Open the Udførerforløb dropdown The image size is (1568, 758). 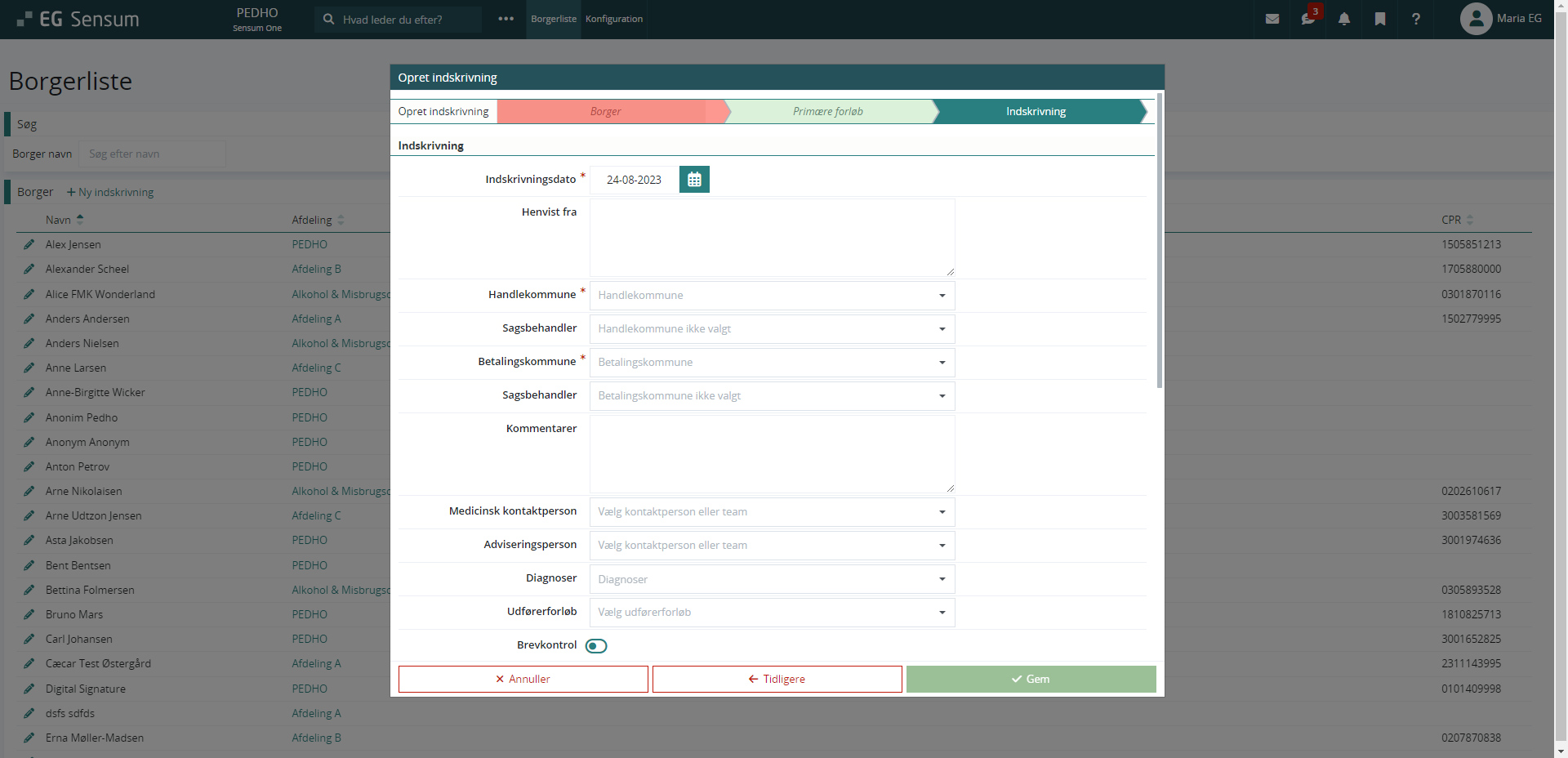772,613
